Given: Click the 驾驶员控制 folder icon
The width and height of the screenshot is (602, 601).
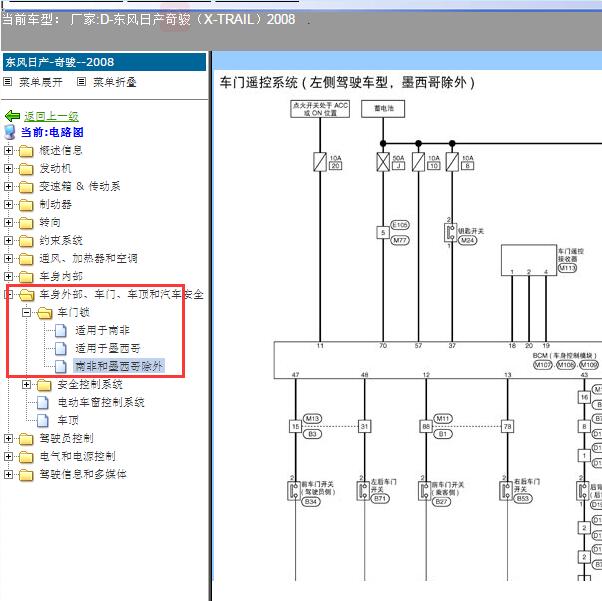Looking at the screenshot, I should point(26,439).
